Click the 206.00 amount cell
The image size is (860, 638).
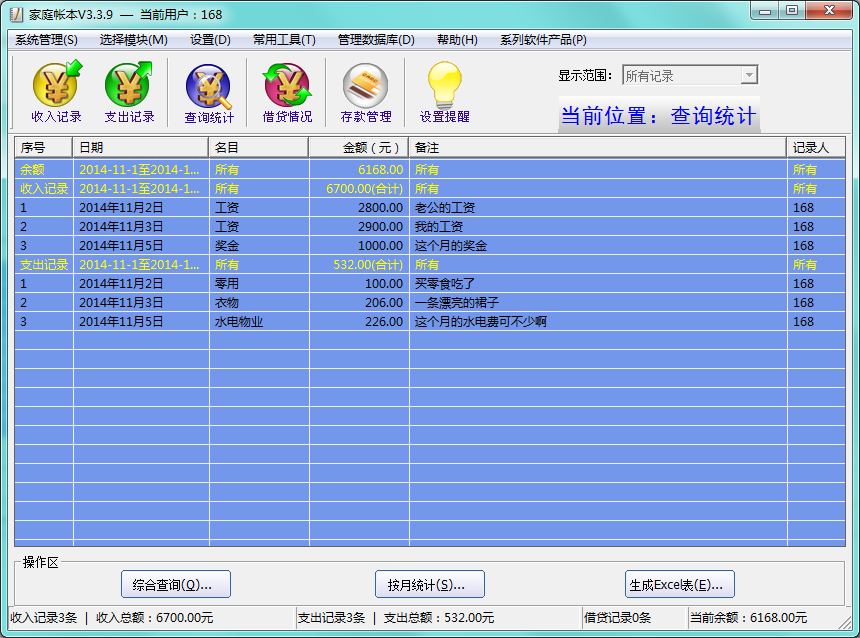click(x=359, y=302)
